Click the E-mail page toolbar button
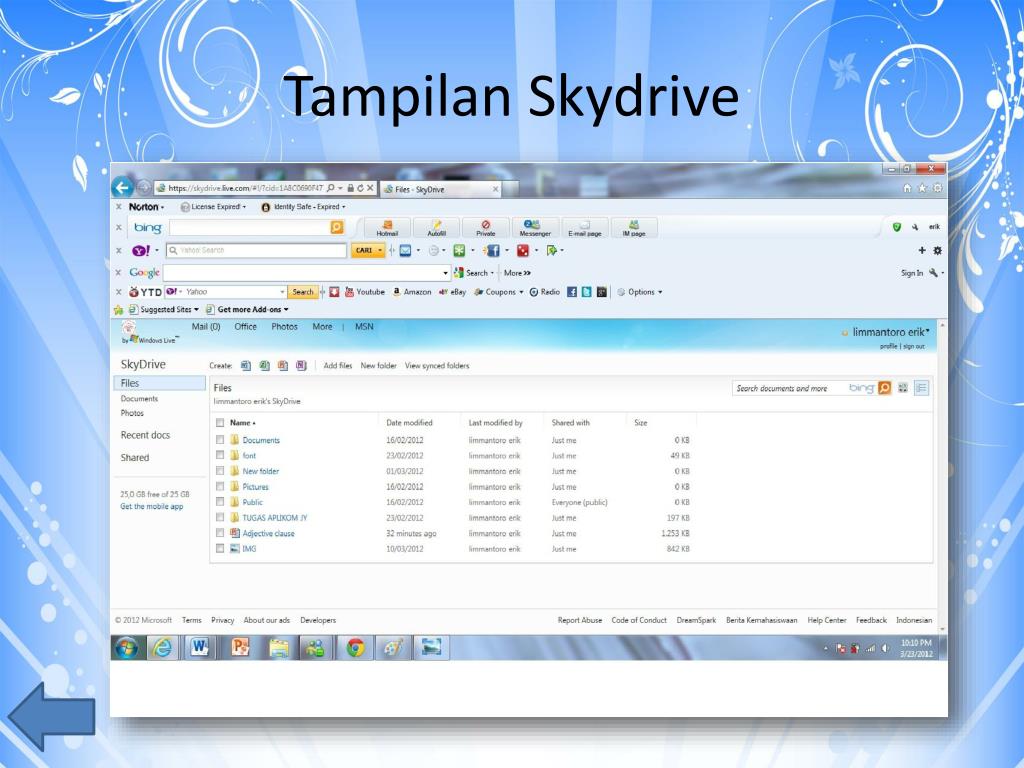 (x=584, y=228)
